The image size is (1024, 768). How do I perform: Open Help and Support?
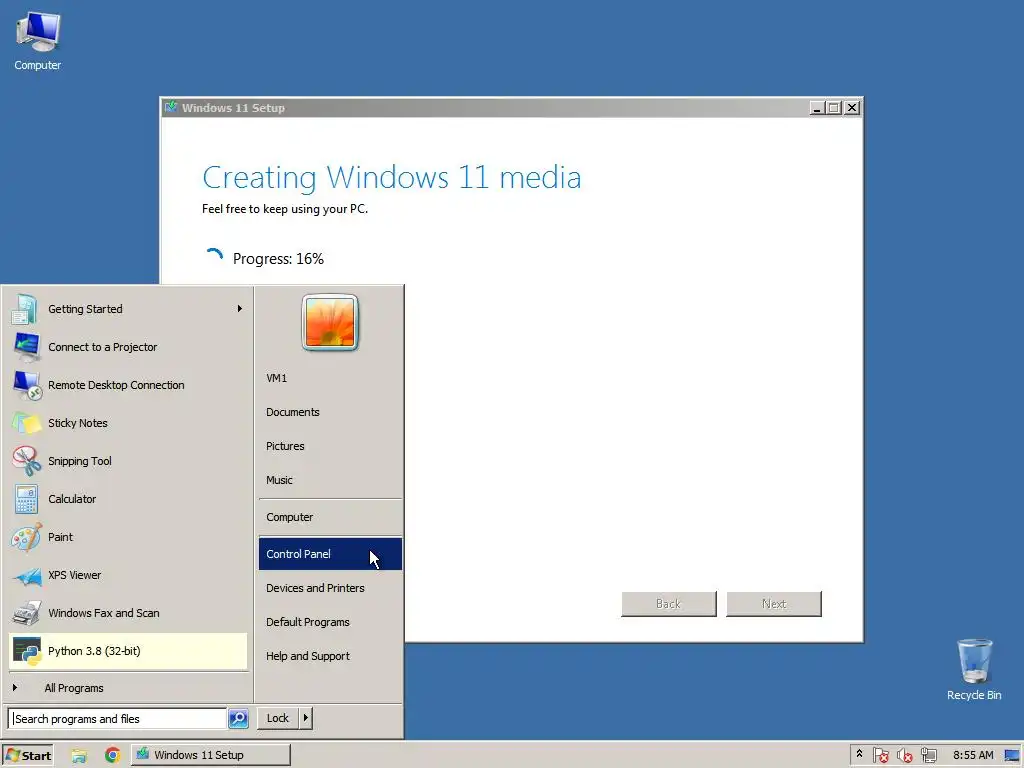click(330, 656)
